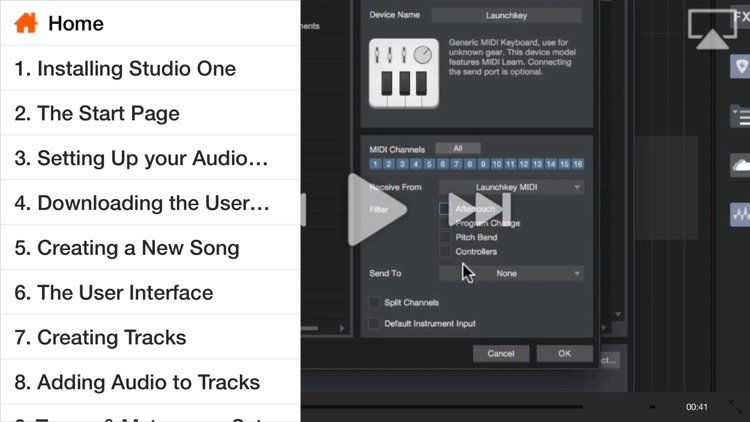Open chapter 5. Creating a New Song

click(150, 248)
